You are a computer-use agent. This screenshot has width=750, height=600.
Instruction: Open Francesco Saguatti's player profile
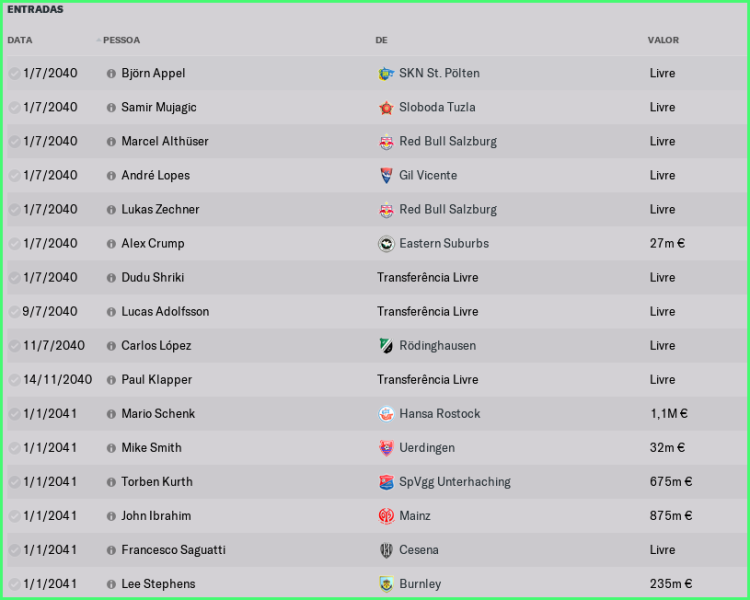point(173,549)
